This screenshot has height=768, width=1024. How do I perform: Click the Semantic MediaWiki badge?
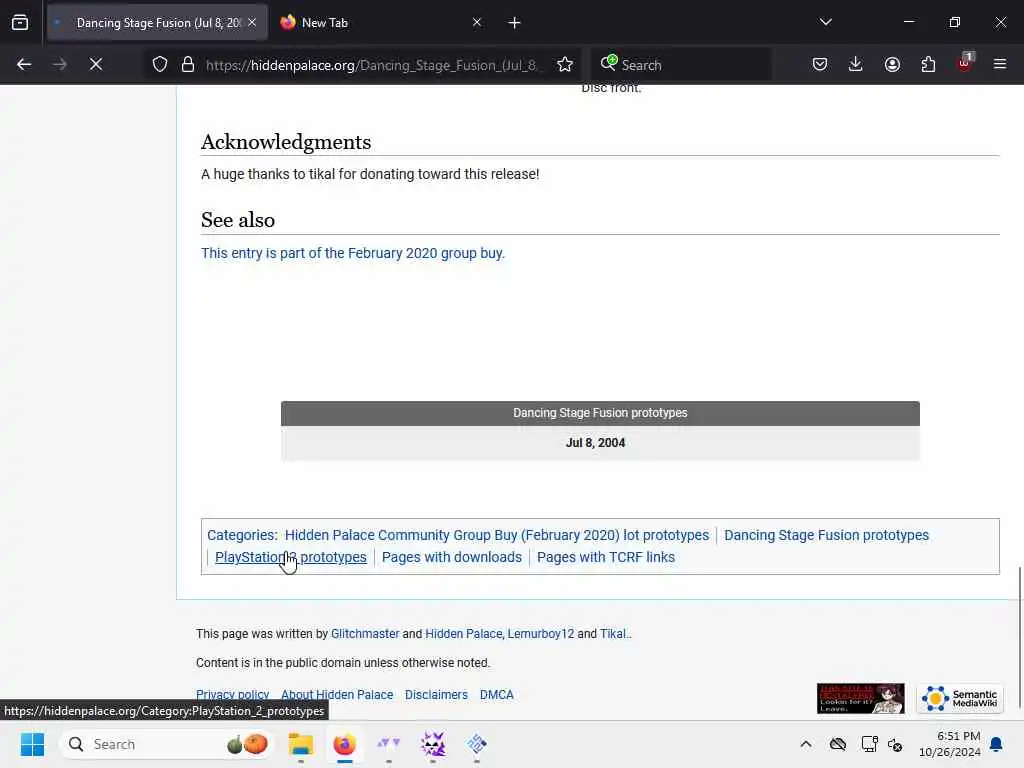pos(960,699)
